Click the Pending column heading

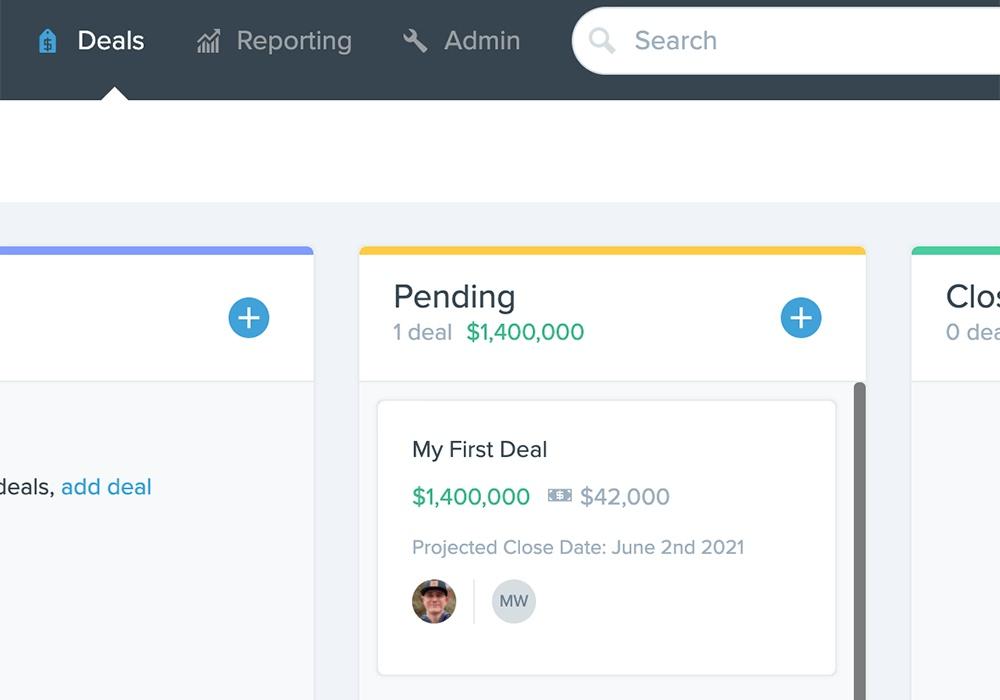[x=455, y=297]
